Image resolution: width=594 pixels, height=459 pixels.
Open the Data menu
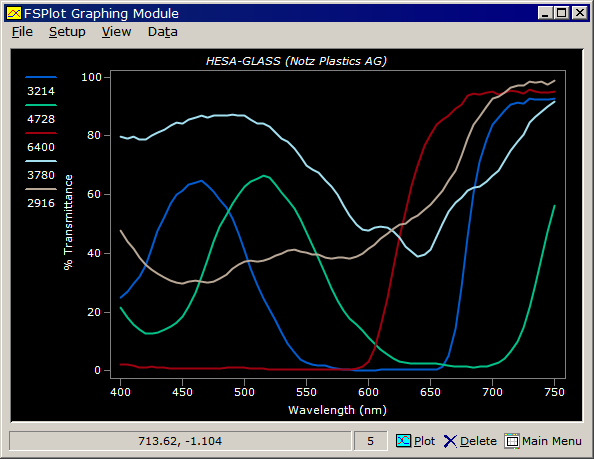(163, 32)
